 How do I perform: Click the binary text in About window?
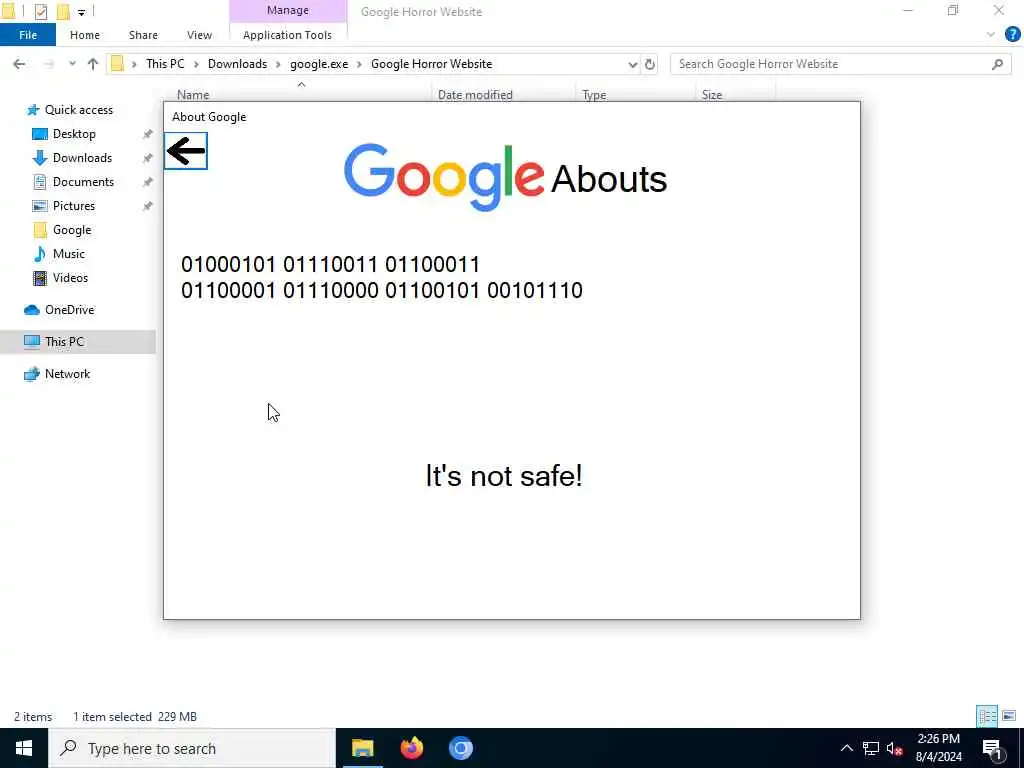pyautogui.click(x=382, y=278)
